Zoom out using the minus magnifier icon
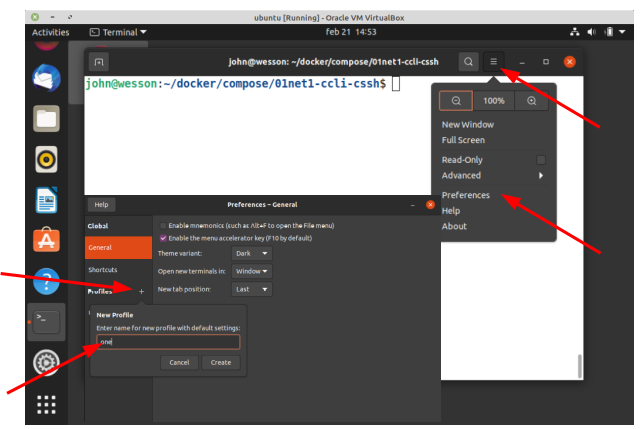This screenshot has width=641, height=429. (x=456, y=101)
